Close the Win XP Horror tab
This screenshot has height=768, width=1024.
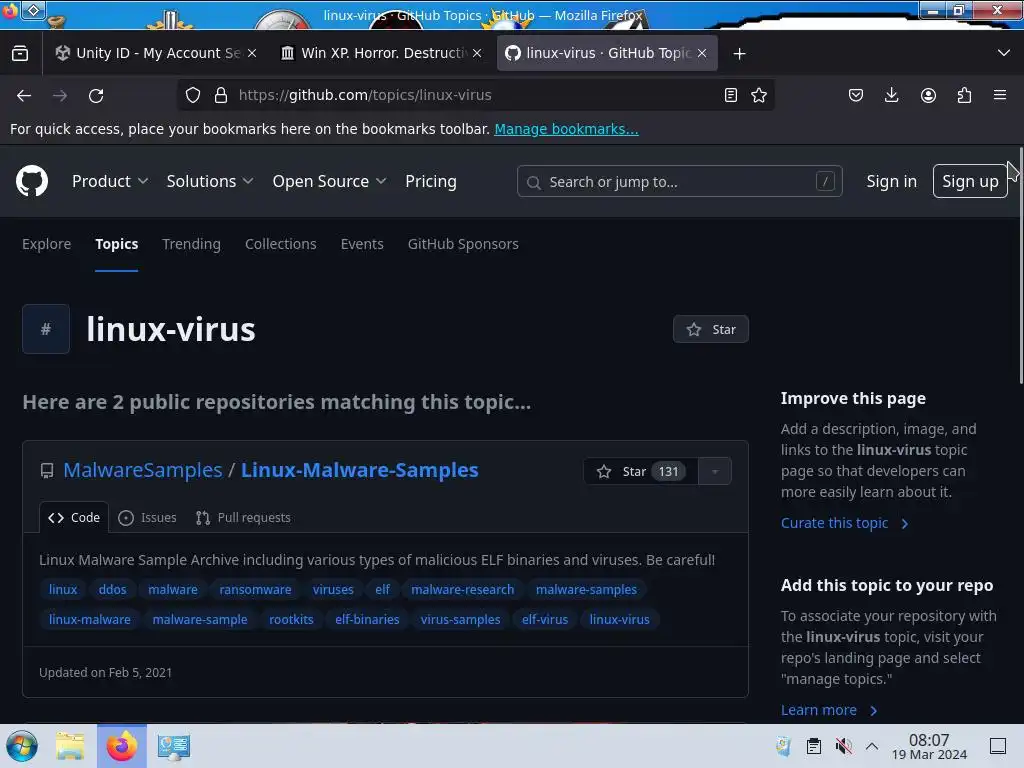pyautogui.click(x=477, y=54)
